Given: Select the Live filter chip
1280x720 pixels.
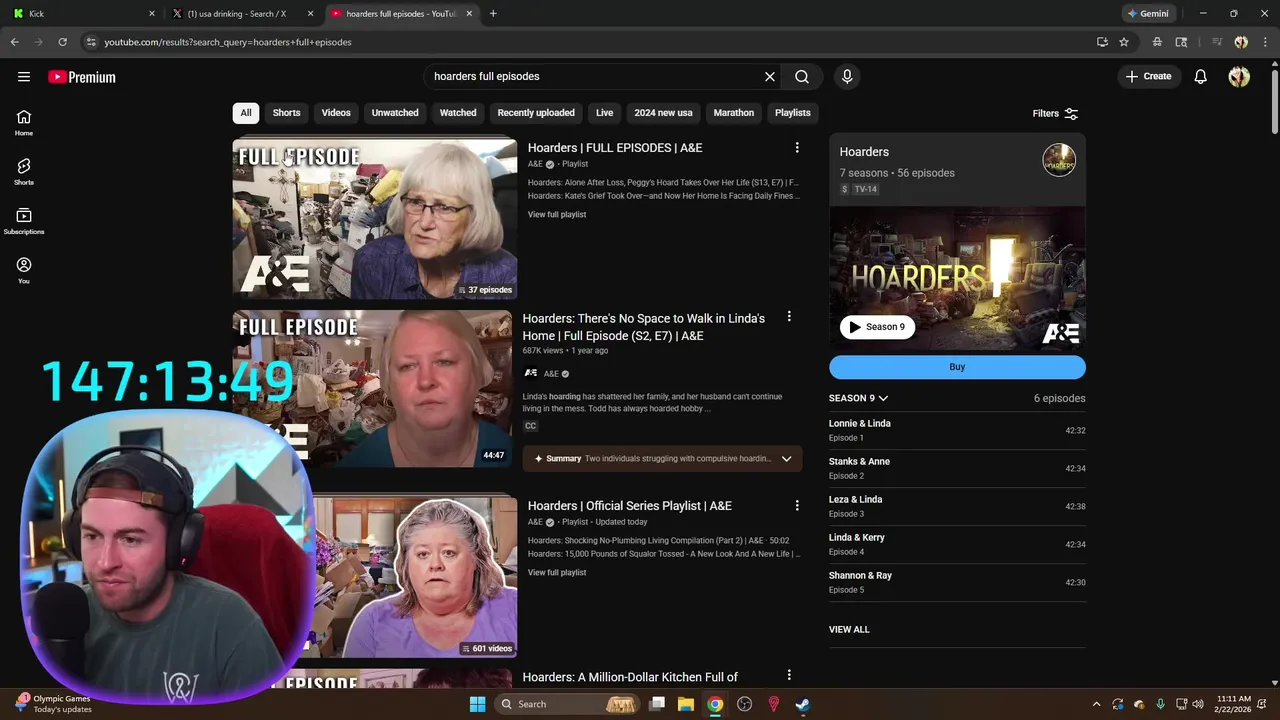Looking at the screenshot, I should click(605, 113).
